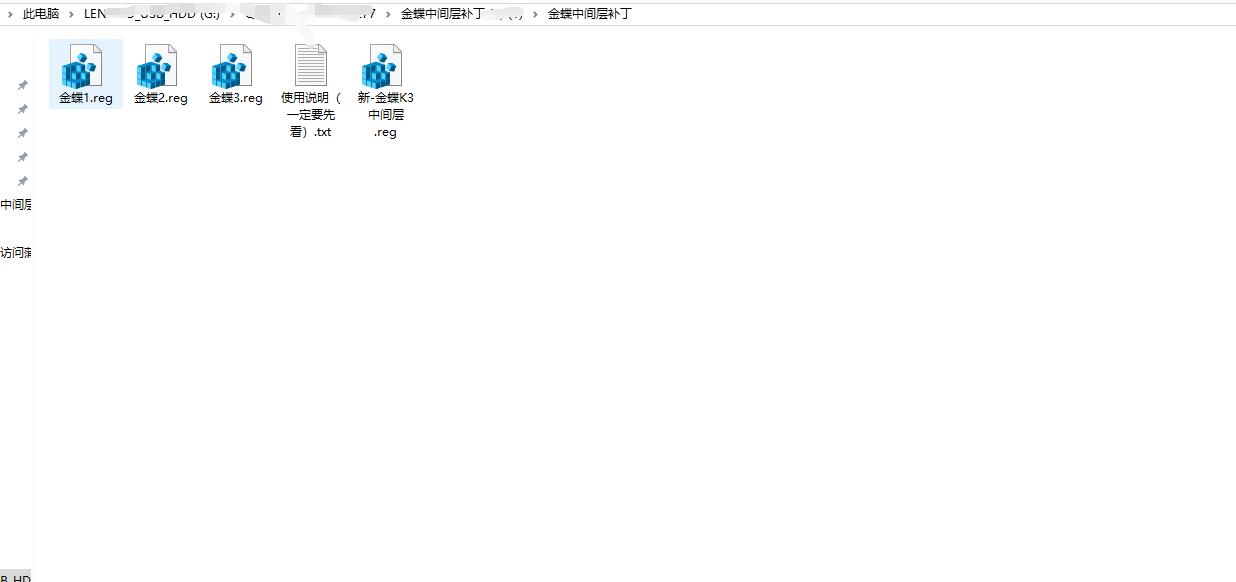
Task: Expand the chevron right after USB_HDD (G:)
Action: coord(233,14)
